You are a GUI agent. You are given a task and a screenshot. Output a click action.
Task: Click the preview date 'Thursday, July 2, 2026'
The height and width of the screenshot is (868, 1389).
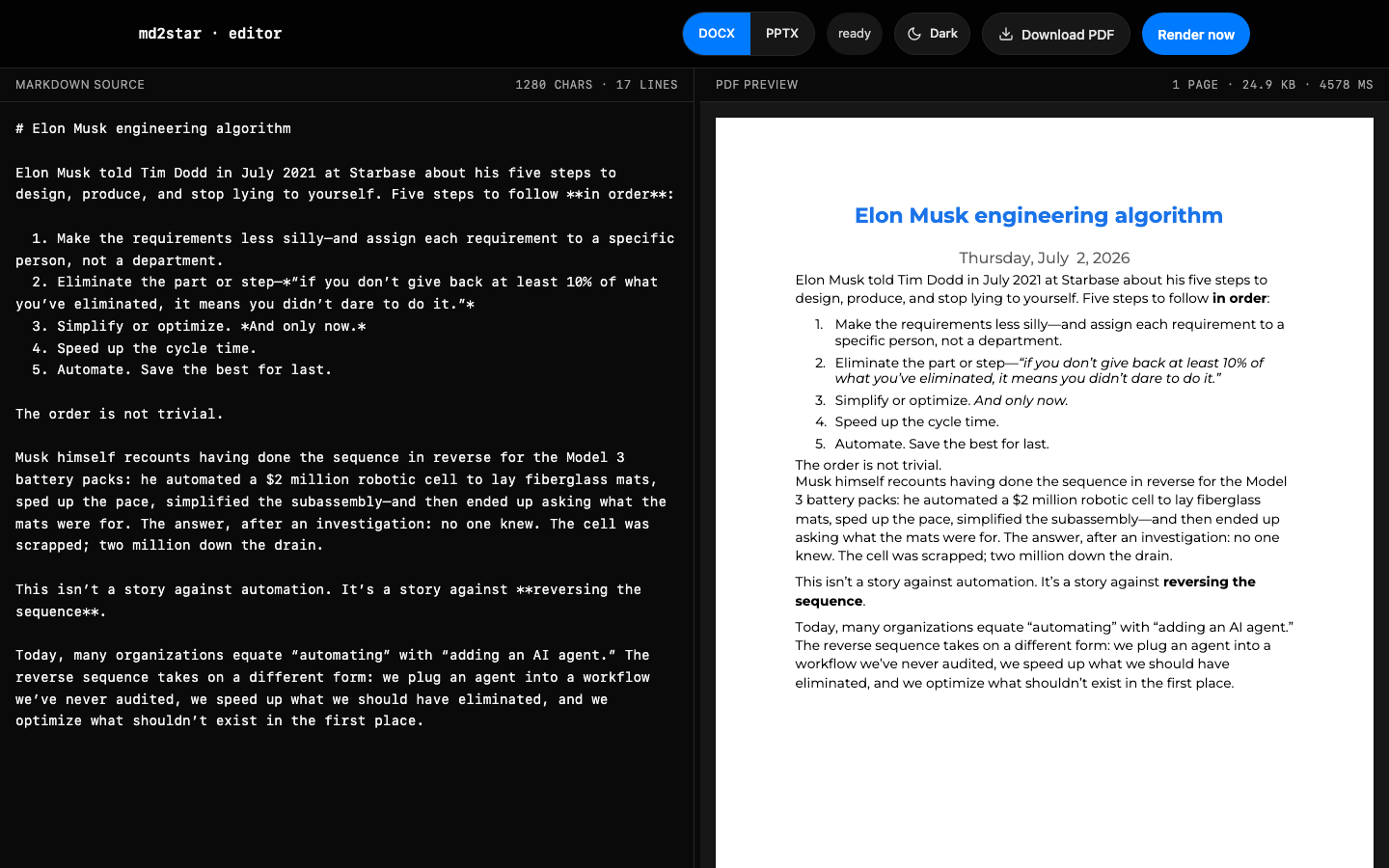(x=1045, y=258)
